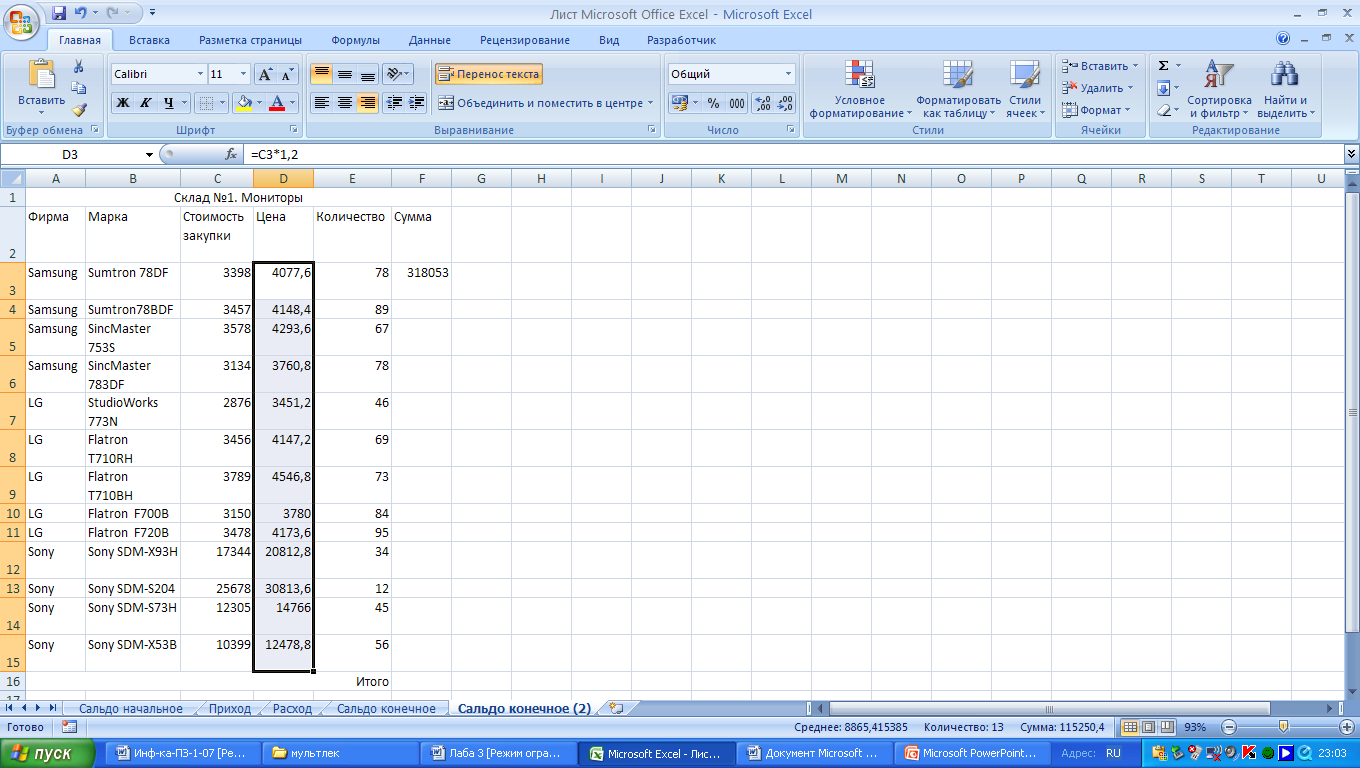Increase the decimal places
Image resolution: width=1360 pixels, height=768 pixels.
coord(762,103)
